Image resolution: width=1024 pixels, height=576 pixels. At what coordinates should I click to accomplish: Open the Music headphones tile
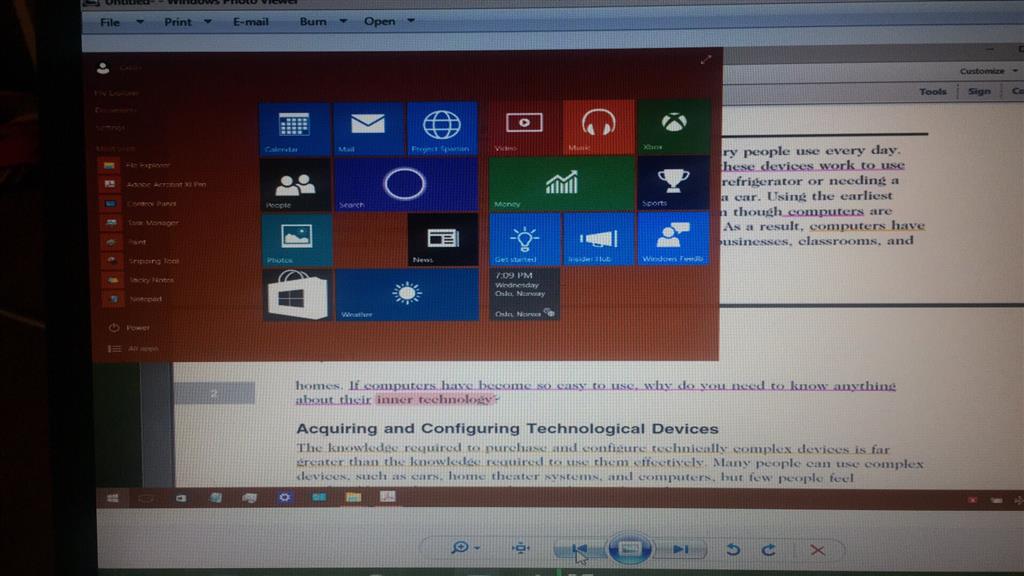(x=599, y=127)
